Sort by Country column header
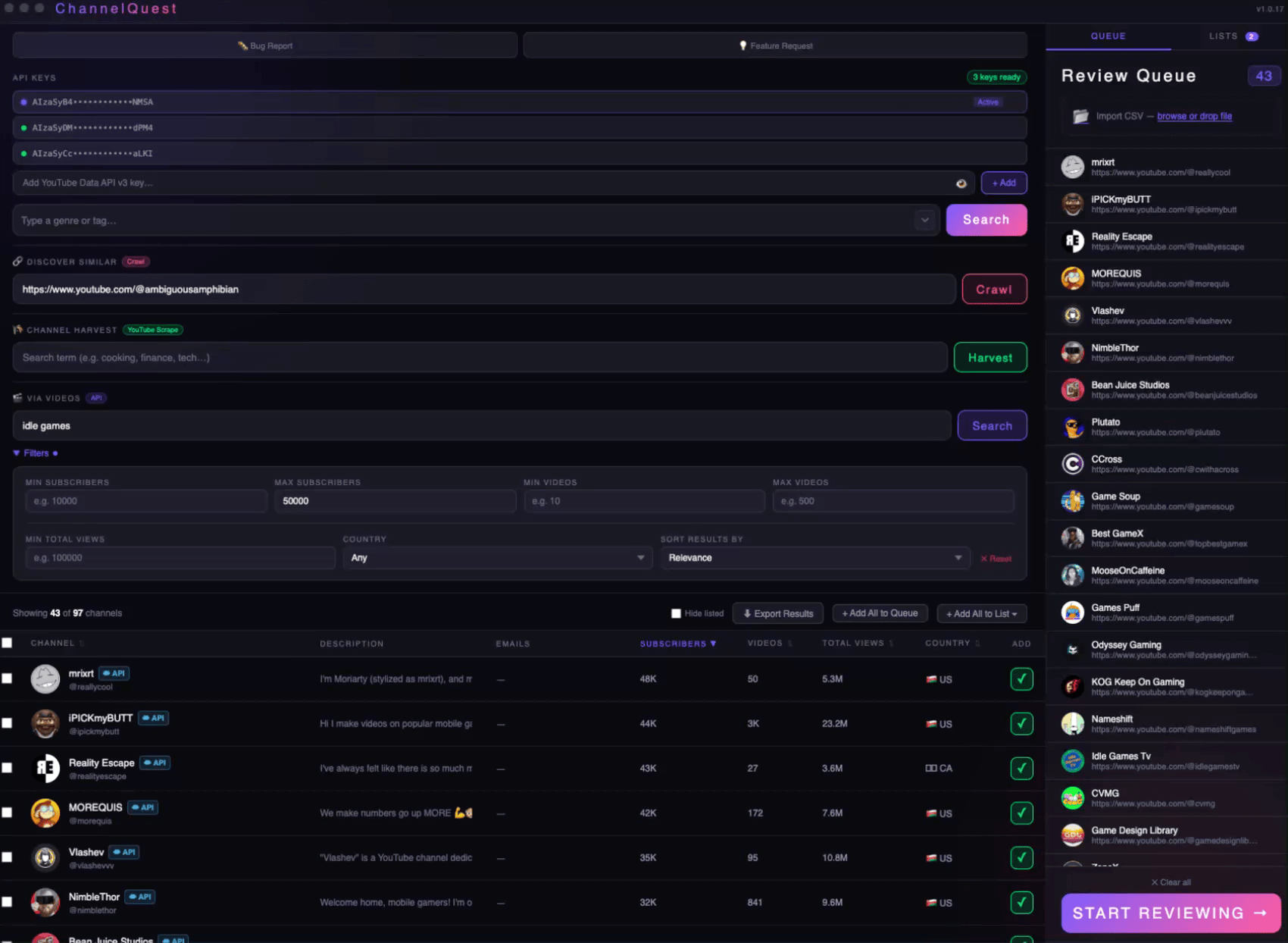This screenshot has width=1288, height=943. coord(952,644)
